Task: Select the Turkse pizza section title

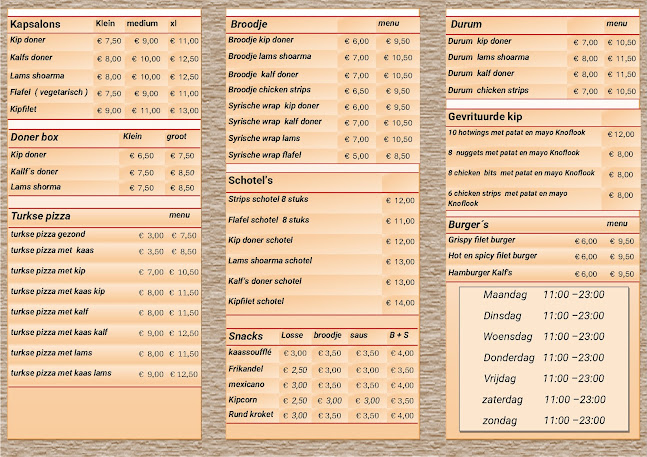Action: click(x=40, y=215)
